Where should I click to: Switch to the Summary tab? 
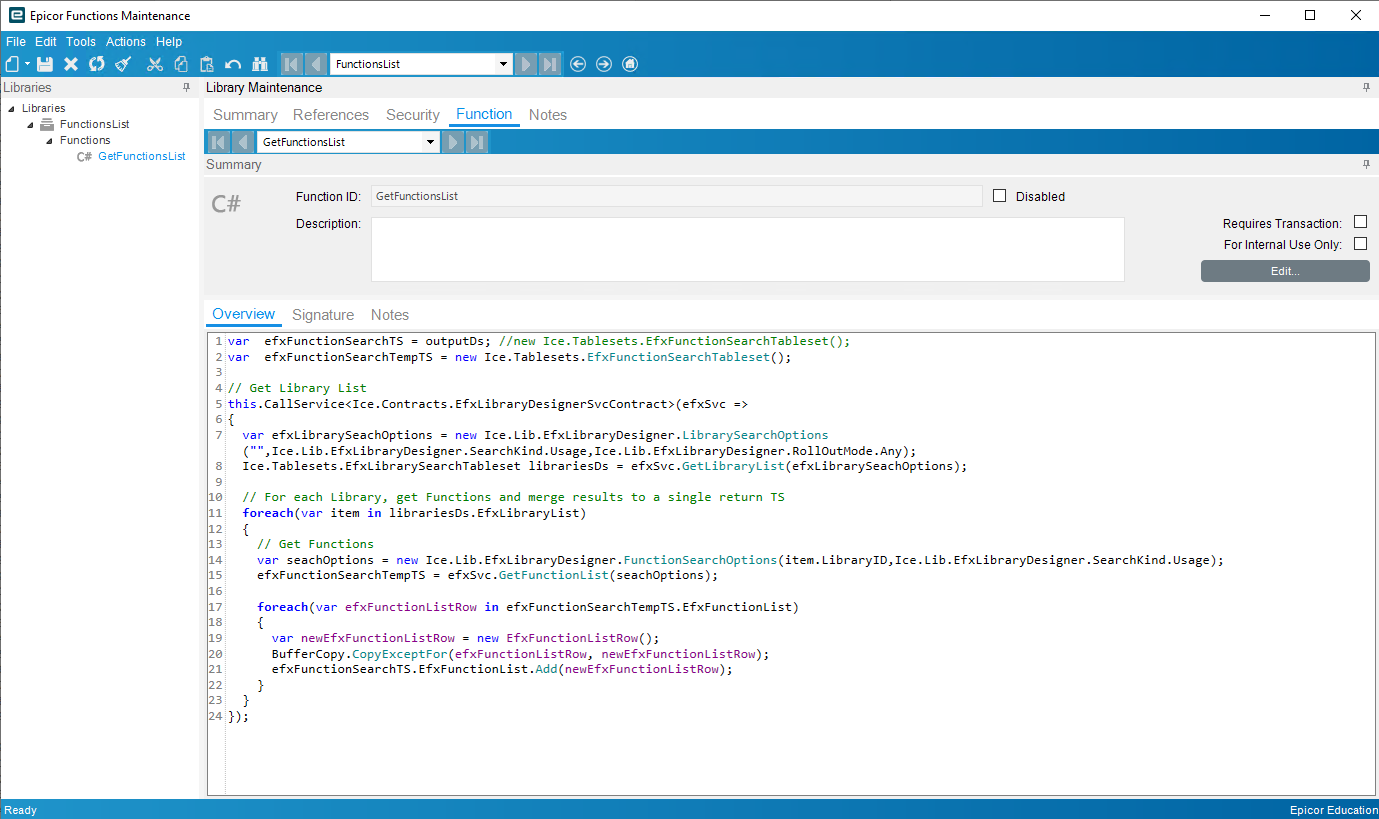[245, 115]
